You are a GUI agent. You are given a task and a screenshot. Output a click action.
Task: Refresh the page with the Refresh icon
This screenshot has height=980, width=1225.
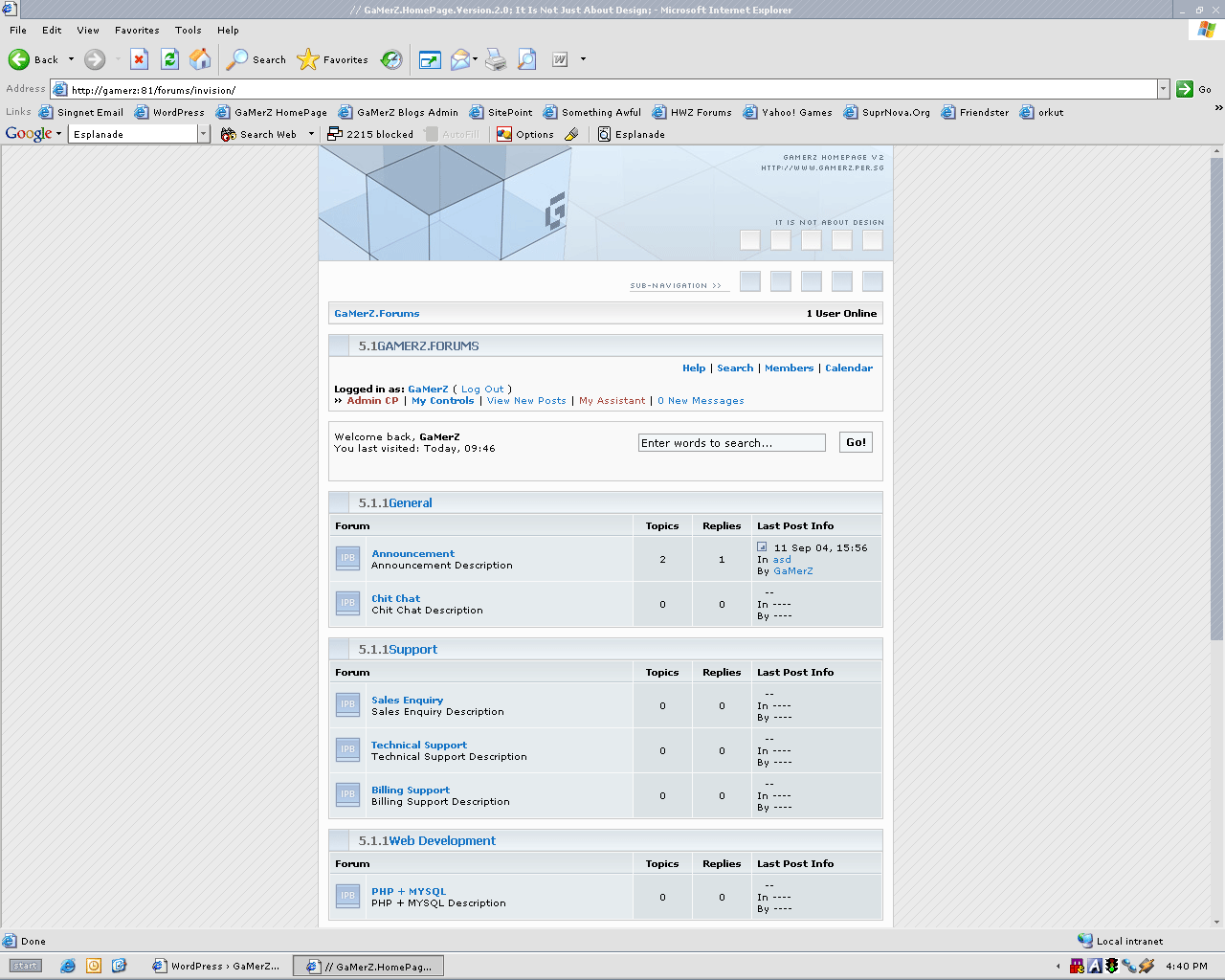(169, 59)
